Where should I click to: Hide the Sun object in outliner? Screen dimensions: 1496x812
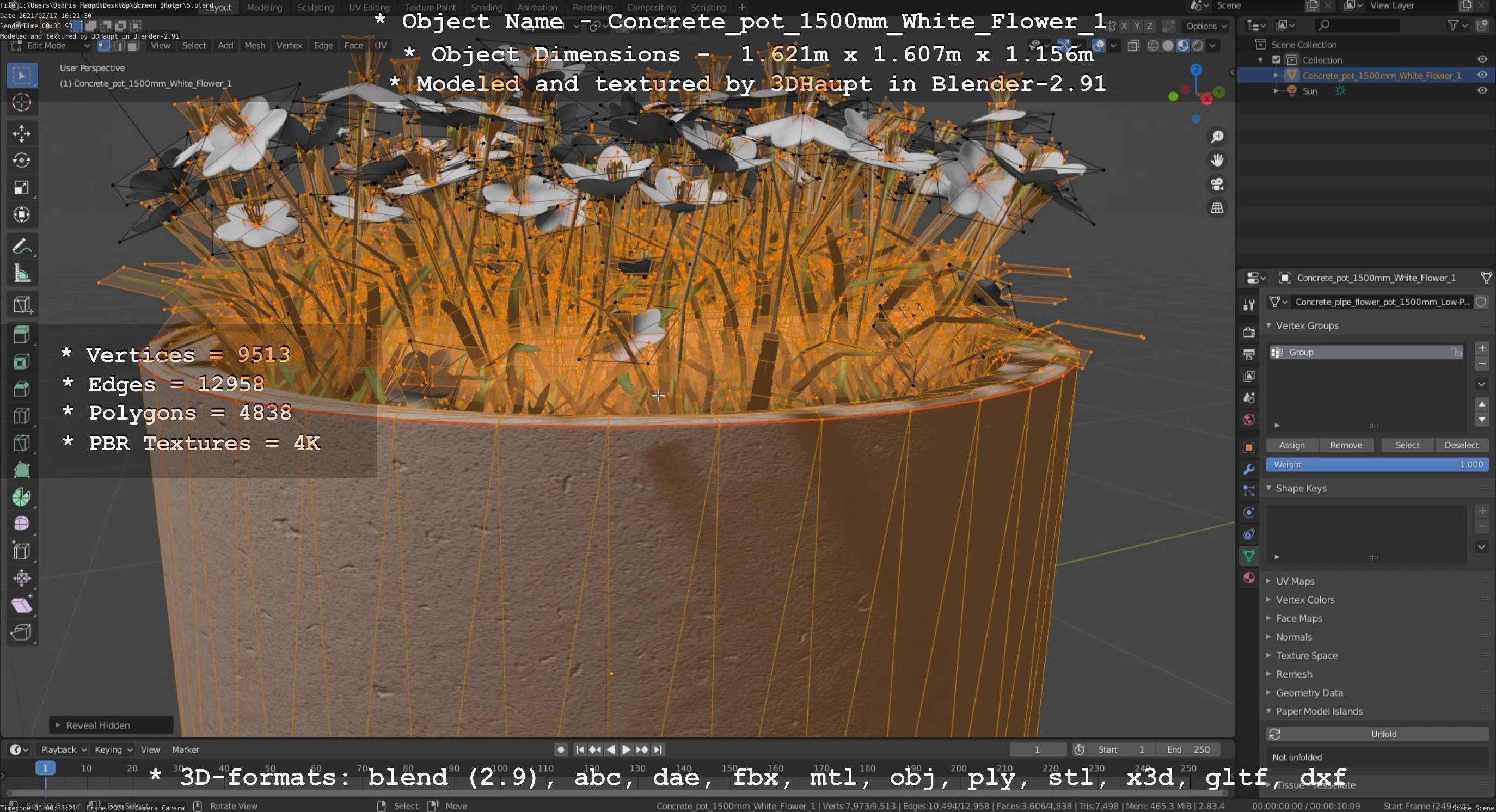[1481, 90]
